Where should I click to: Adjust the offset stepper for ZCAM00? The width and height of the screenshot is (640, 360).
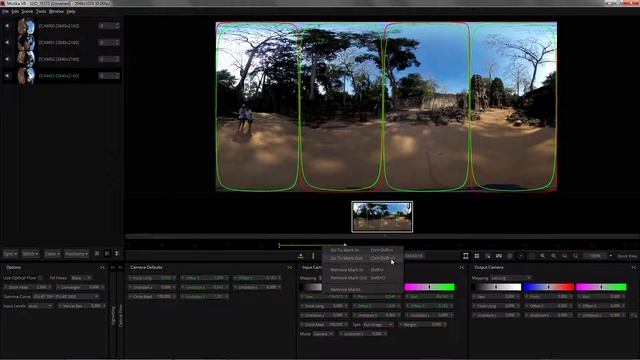click(x=109, y=26)
